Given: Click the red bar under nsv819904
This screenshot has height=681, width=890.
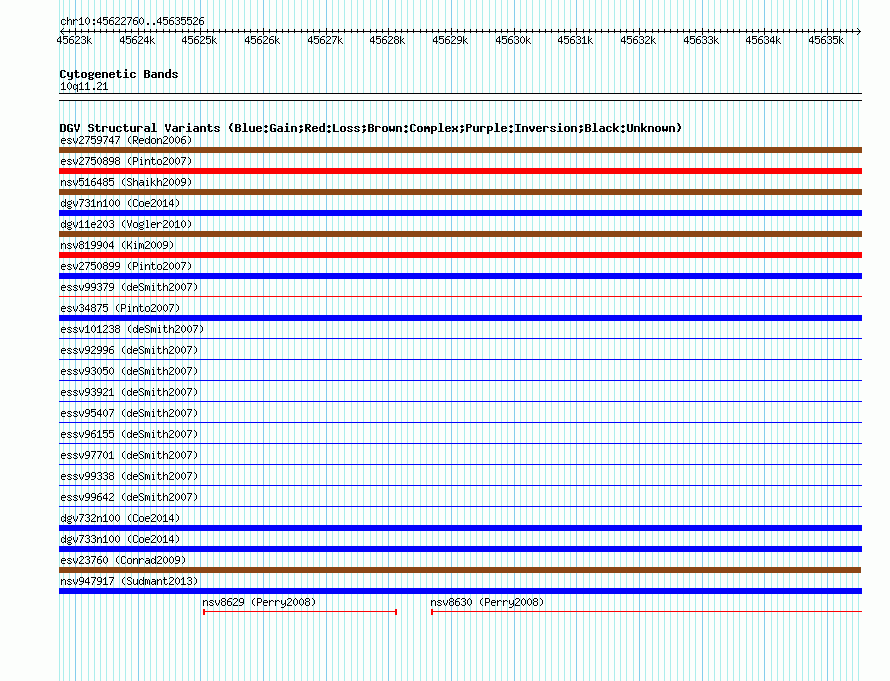Looking at the screenshot, I should pyautogui.click(x=460, y=255).
